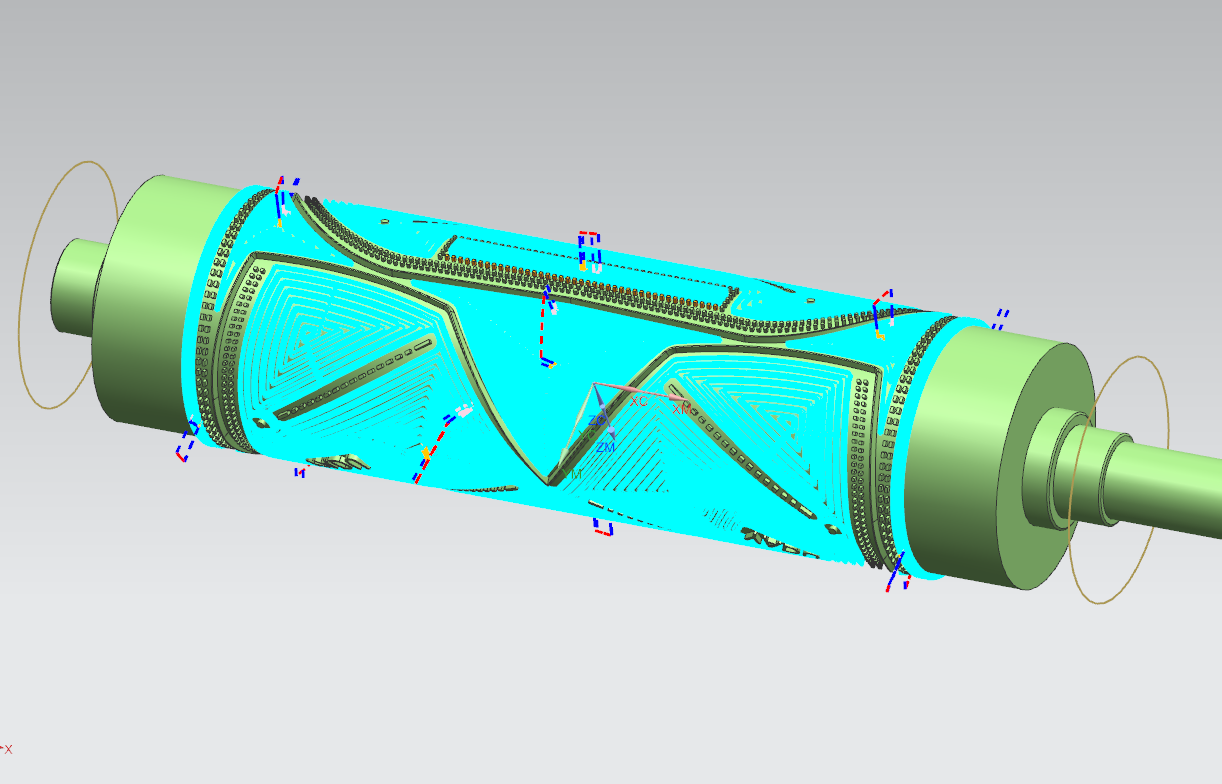Pick the small red X indicator in bottom-left corner
This screenshot has width=1222, height=784.
(8, 749)
